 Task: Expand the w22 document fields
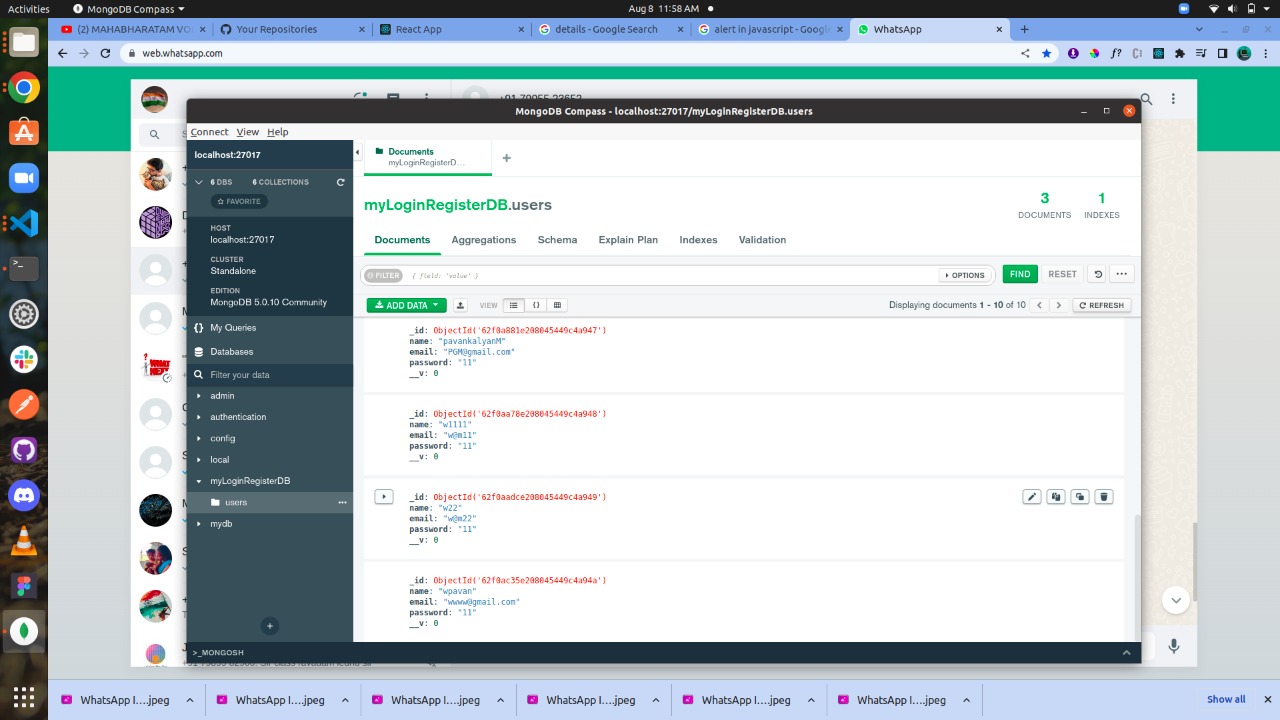(384, 497)
